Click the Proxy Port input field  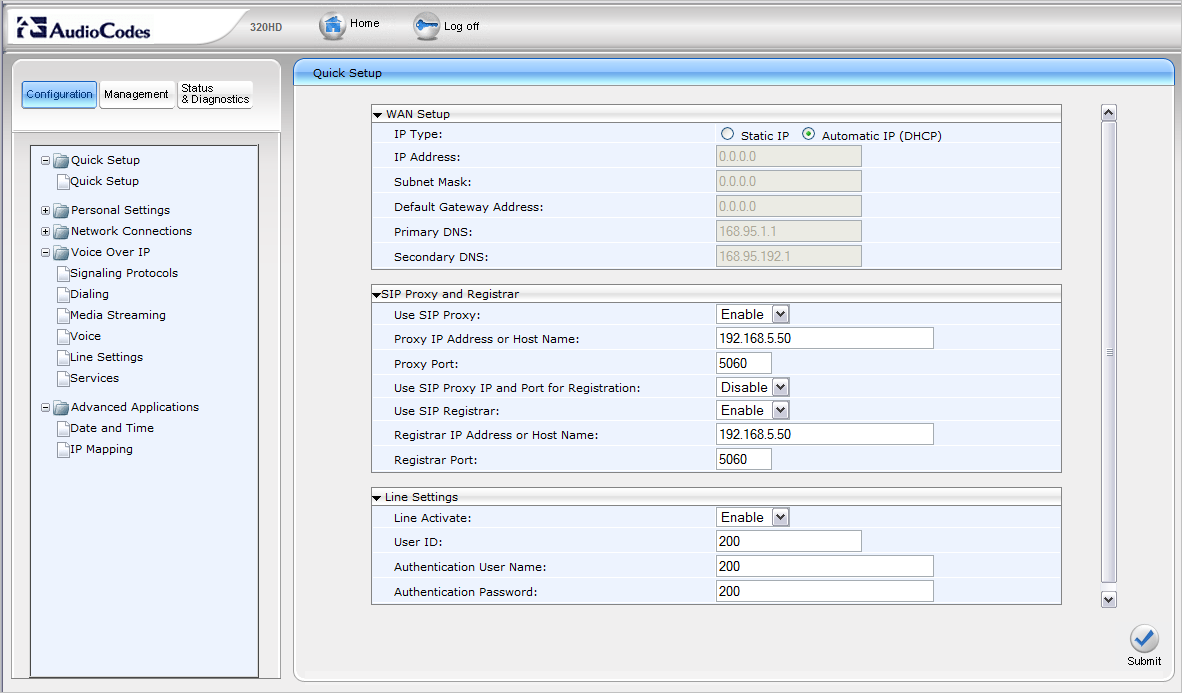(744, 363)
